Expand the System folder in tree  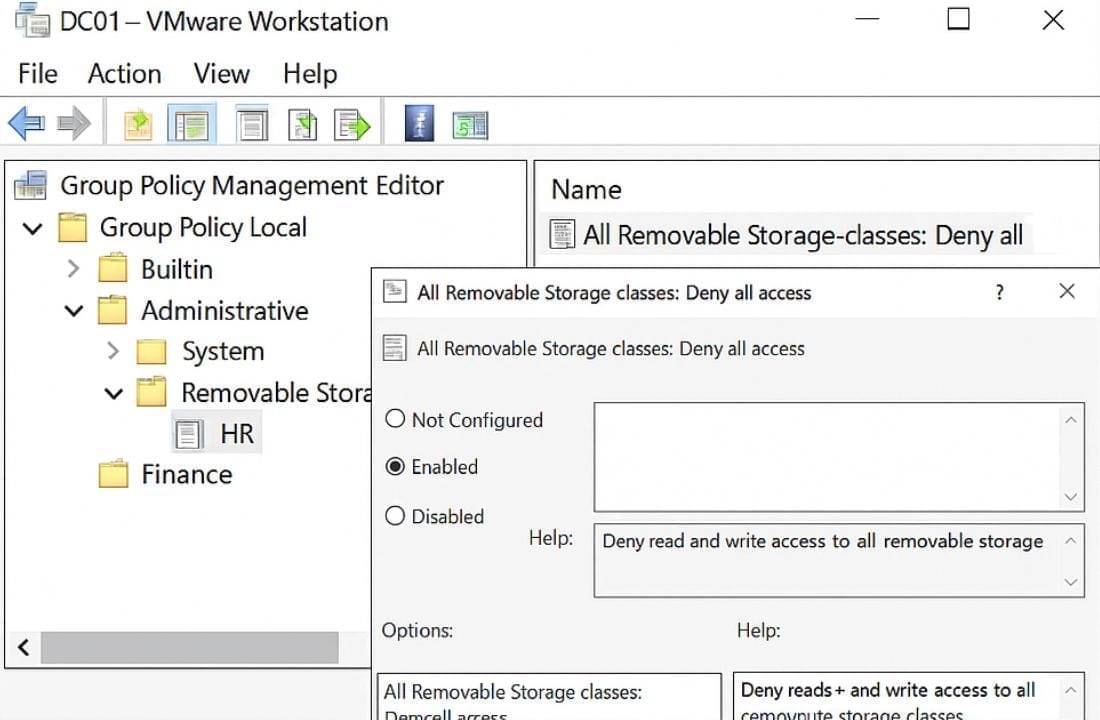[x=113, y=351]
